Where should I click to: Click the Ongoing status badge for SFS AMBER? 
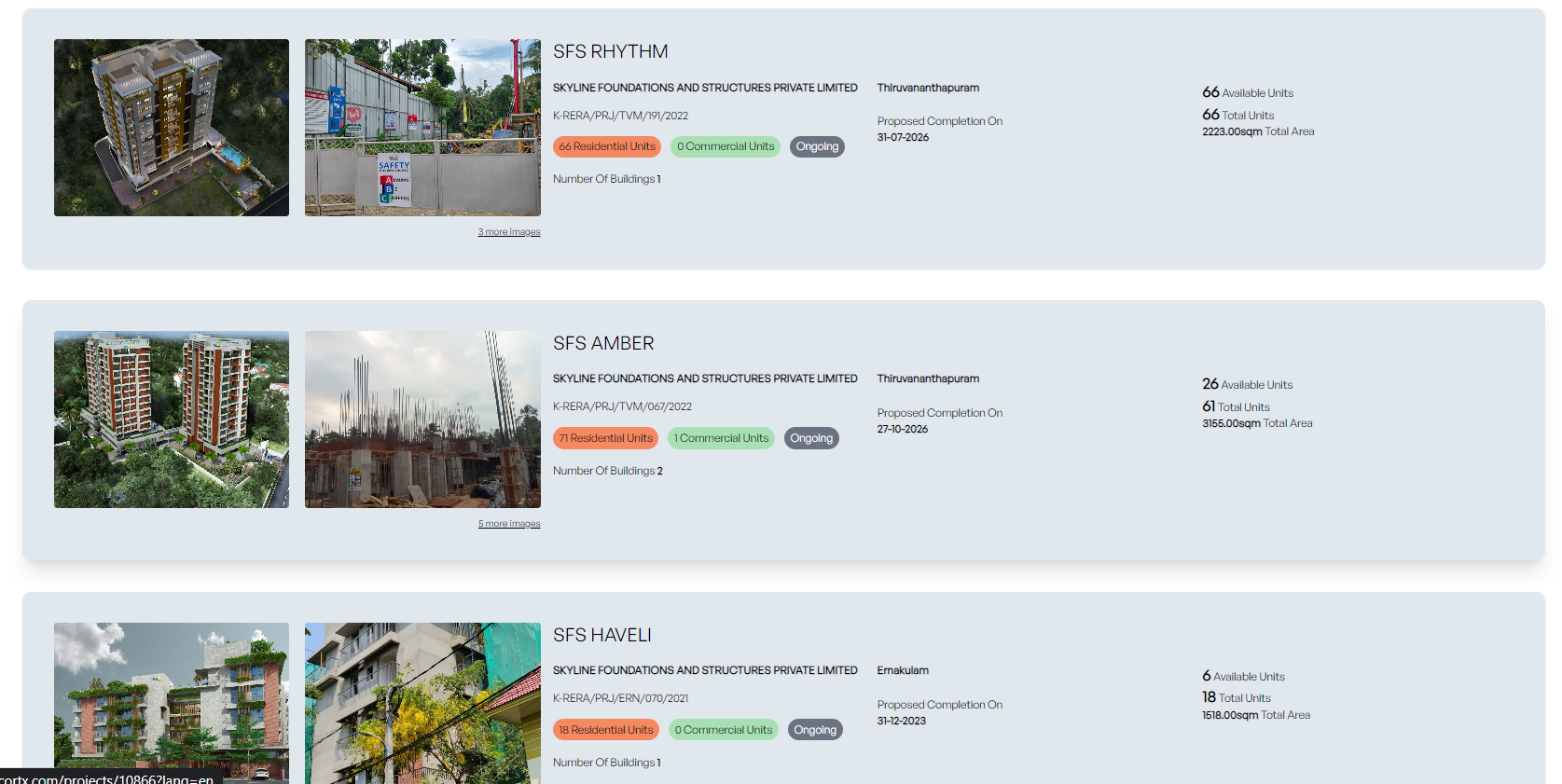(x=811, y=438)
